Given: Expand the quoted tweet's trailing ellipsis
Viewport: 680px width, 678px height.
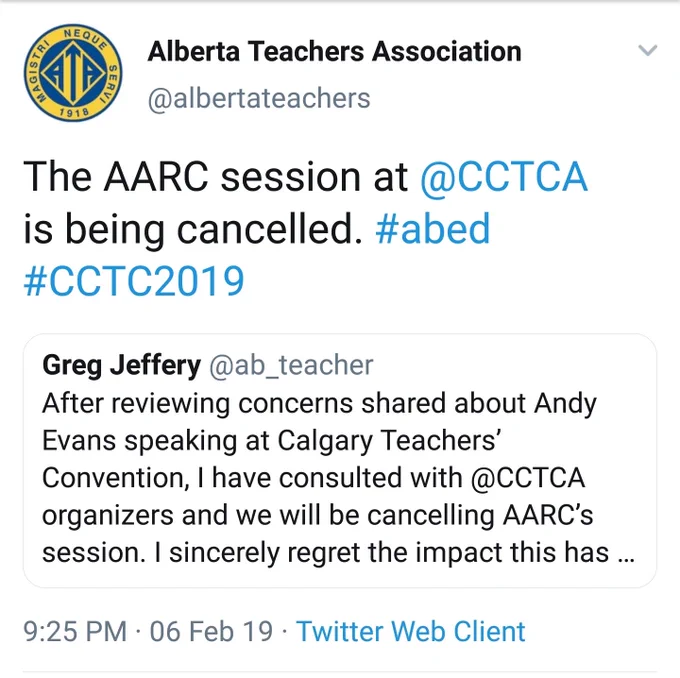Looking at the screenshot, I should (x=626, y=559).
